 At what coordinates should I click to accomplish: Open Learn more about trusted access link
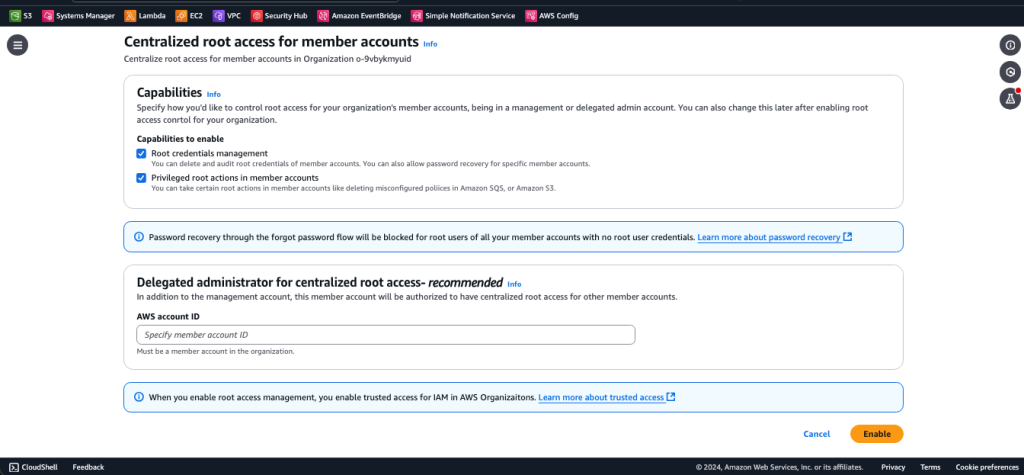point(601,397)
